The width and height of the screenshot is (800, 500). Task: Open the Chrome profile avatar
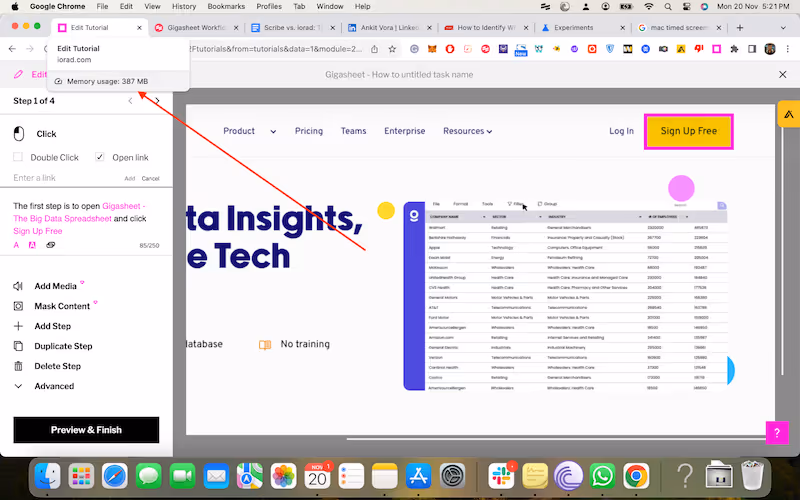click(x=770, y=49)
